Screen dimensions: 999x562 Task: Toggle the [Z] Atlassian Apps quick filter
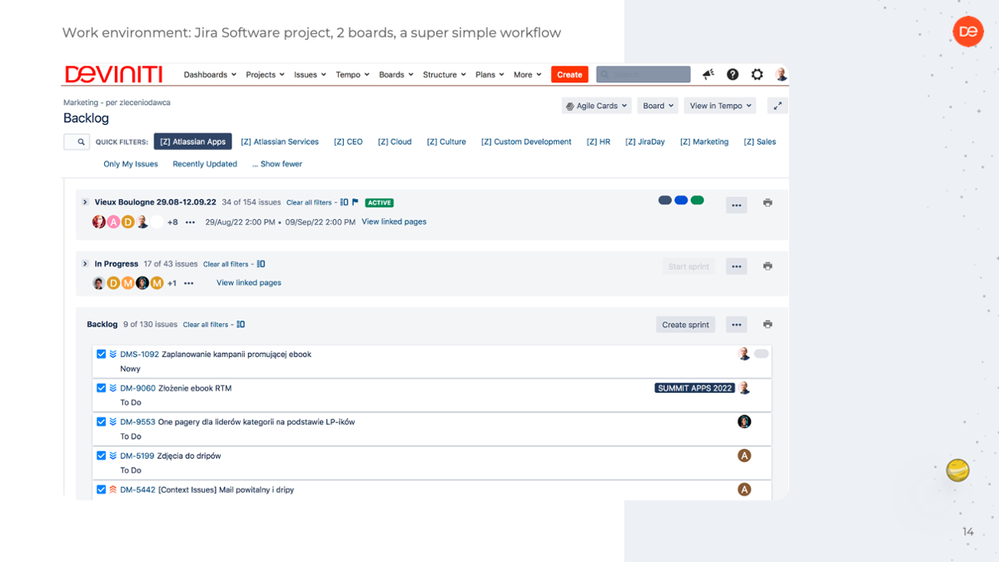click(x=192, y=141)
